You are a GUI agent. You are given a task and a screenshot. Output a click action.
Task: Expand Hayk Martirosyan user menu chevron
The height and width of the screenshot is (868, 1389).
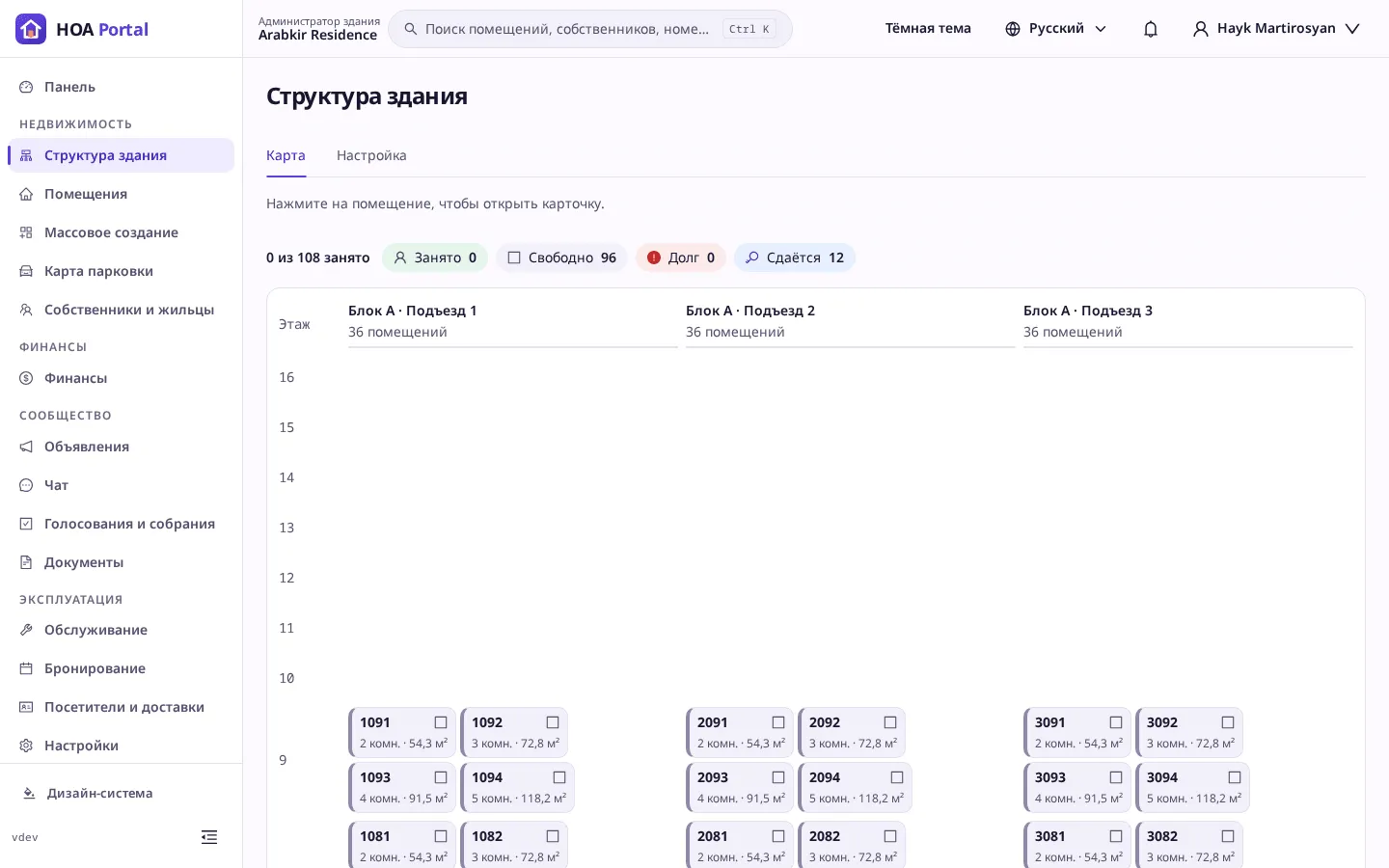click(x=1352, y=29)
